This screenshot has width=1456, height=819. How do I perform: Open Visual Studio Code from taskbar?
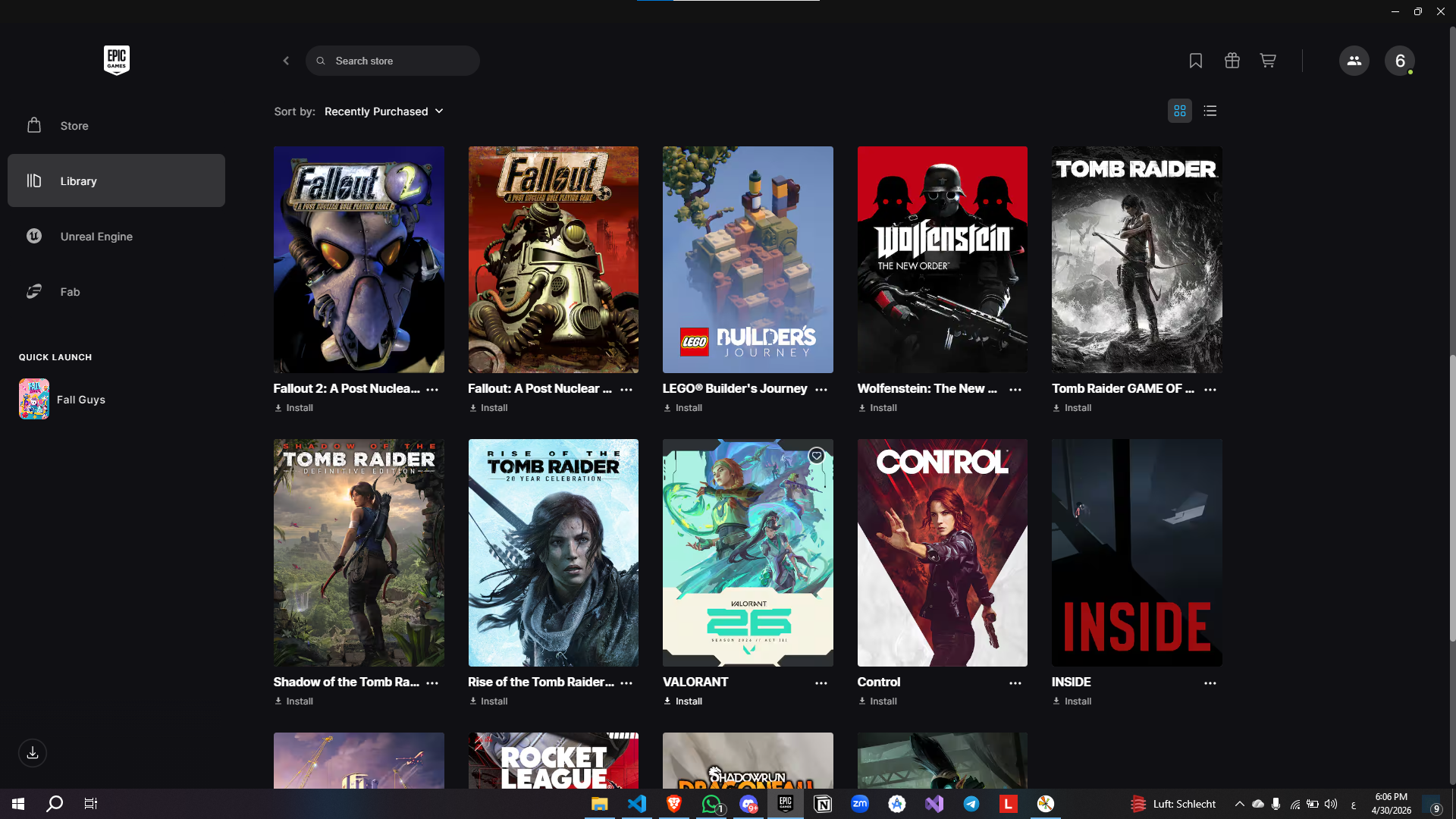[637, 804]
